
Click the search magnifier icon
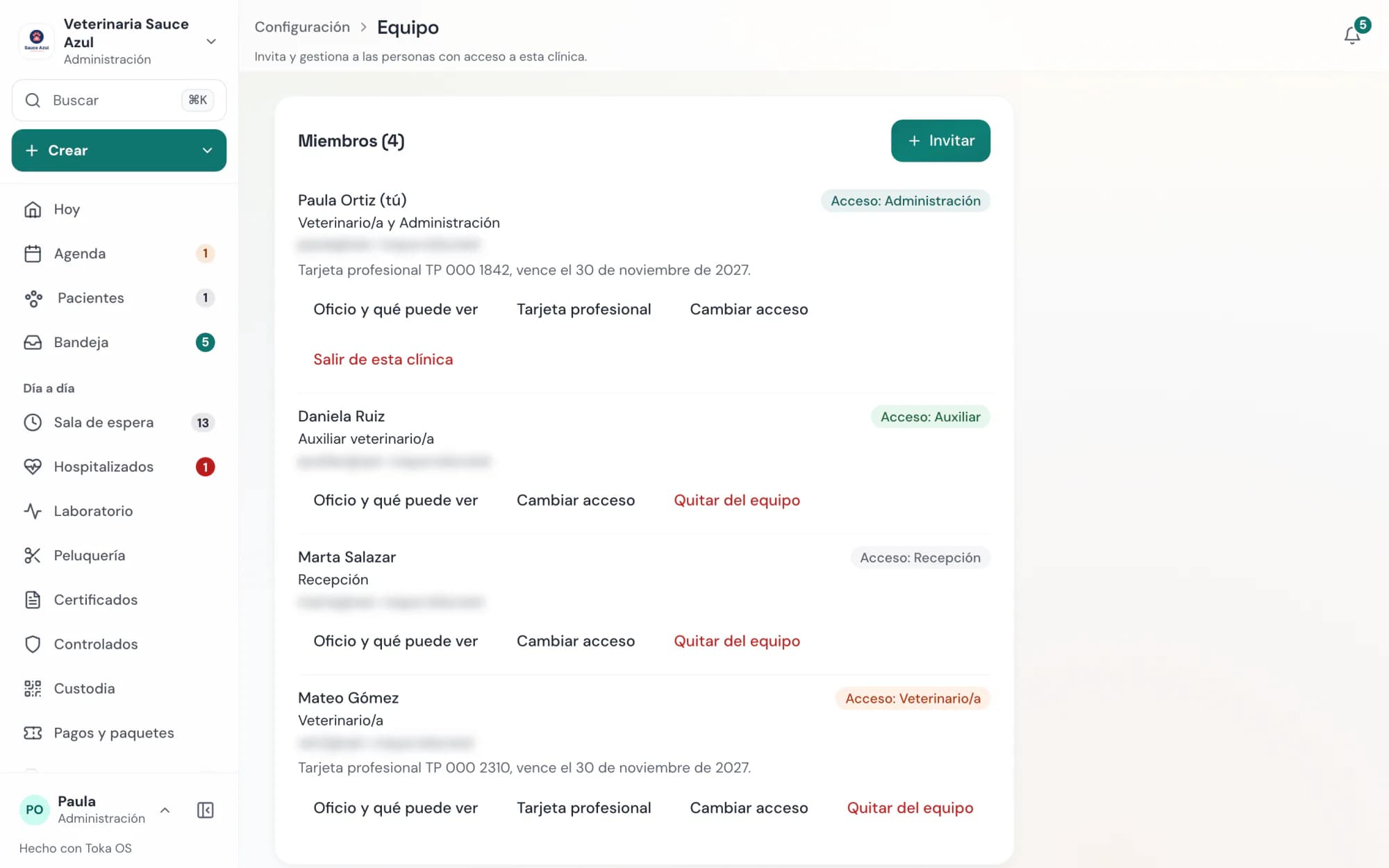33,100
